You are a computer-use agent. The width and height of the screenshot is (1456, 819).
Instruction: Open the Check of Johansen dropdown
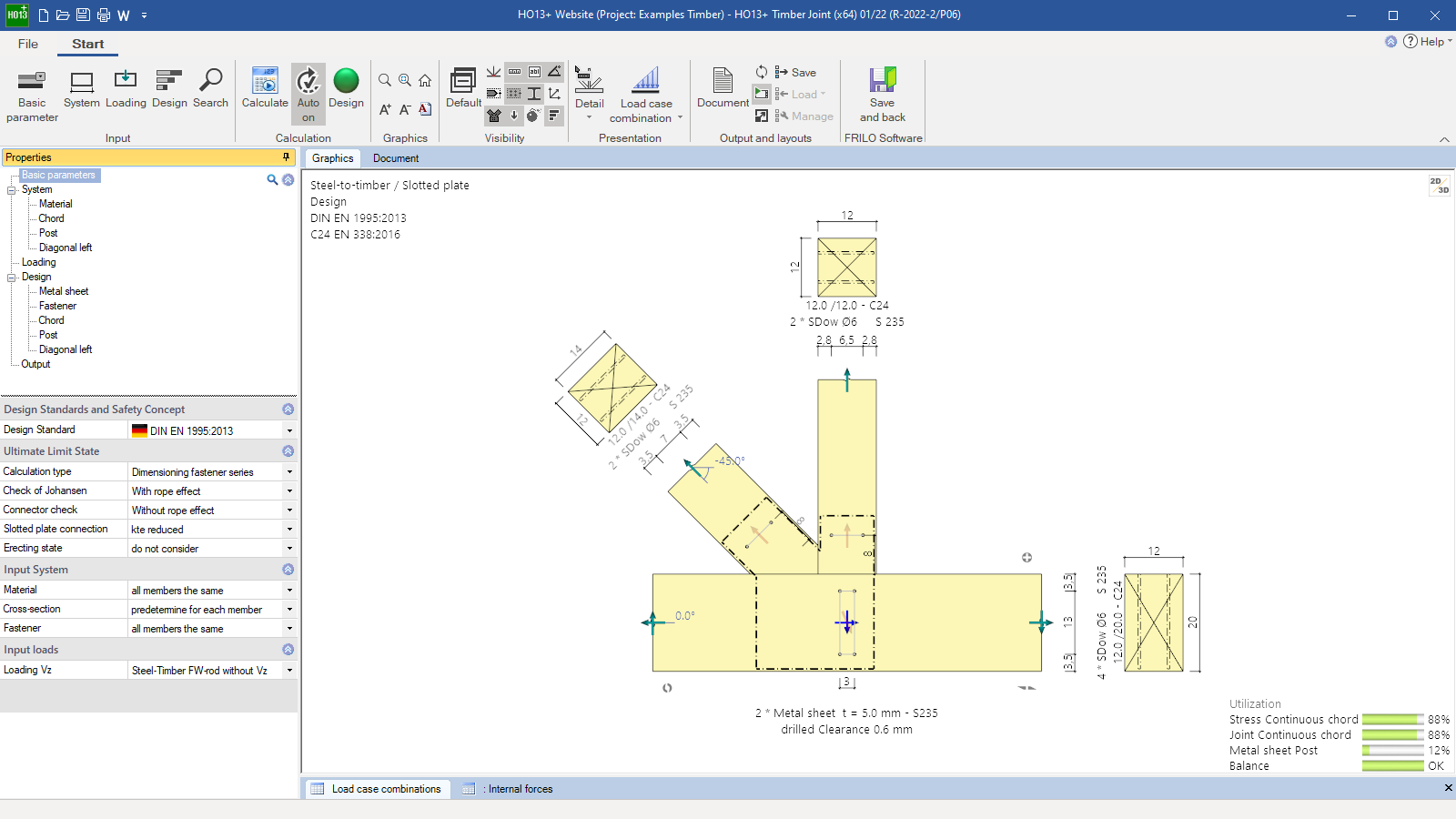[x=289, y=491]
